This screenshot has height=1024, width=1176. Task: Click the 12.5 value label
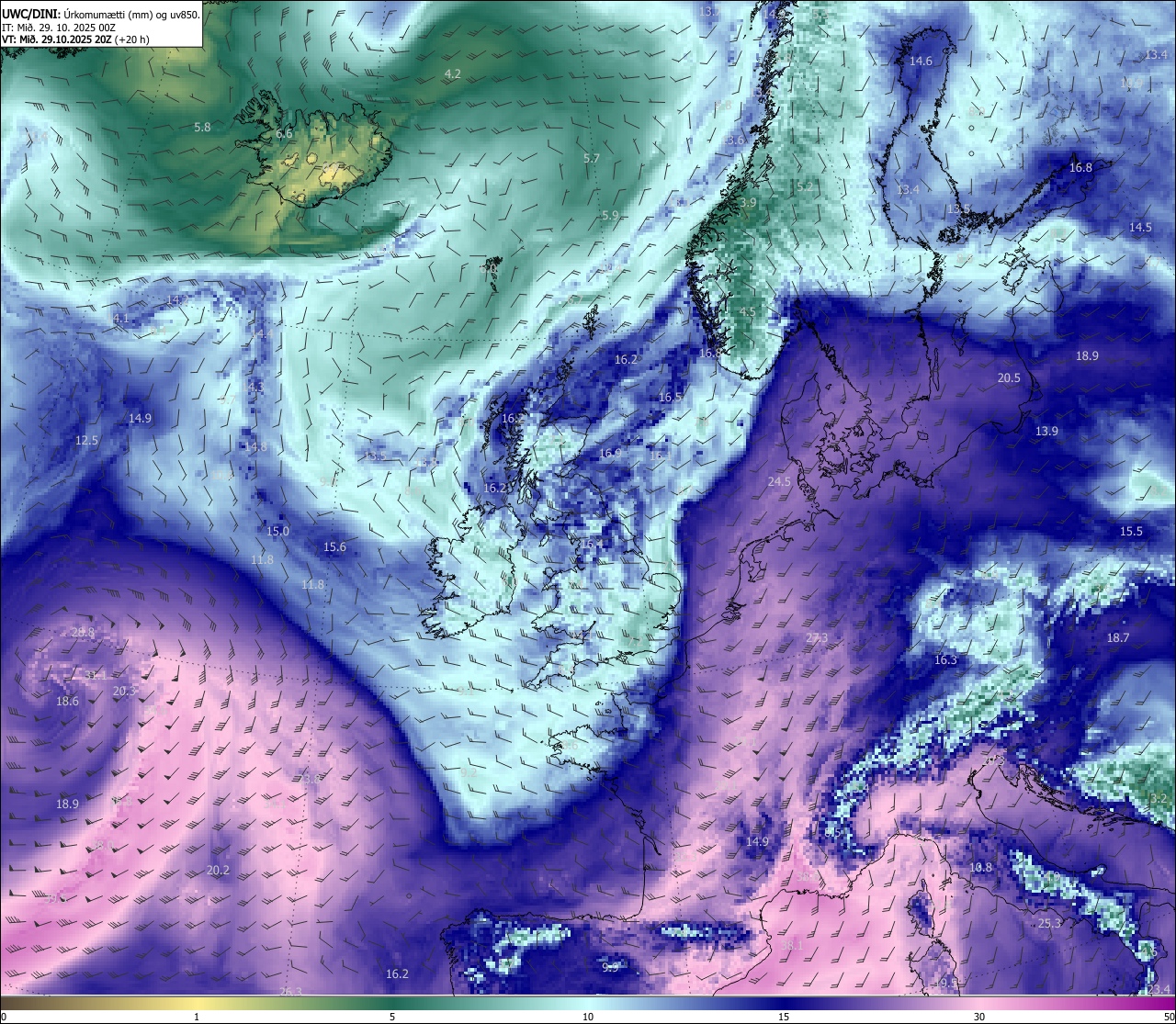(x=86, y=440)
